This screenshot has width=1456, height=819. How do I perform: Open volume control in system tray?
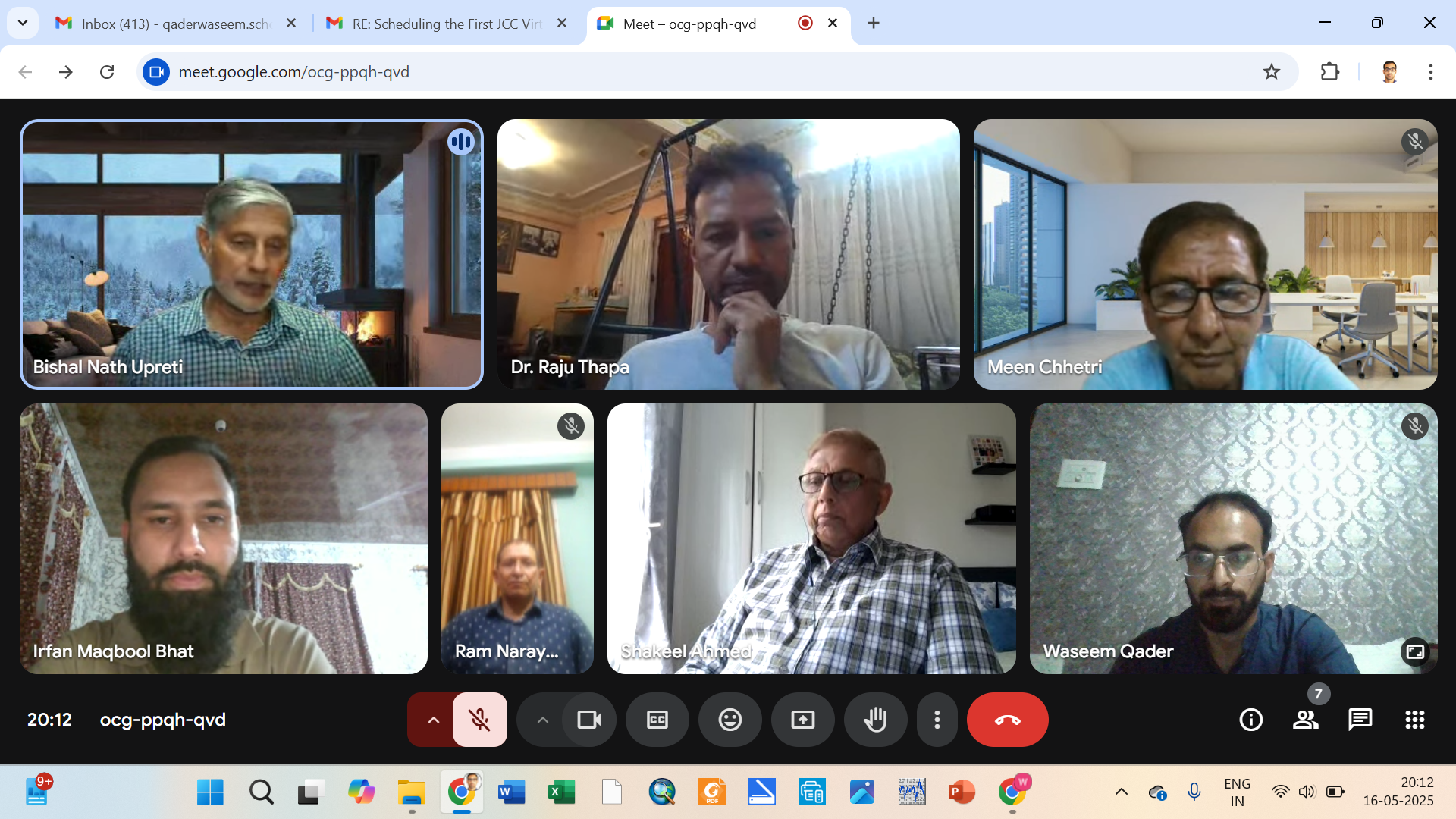coord(1307,792)
